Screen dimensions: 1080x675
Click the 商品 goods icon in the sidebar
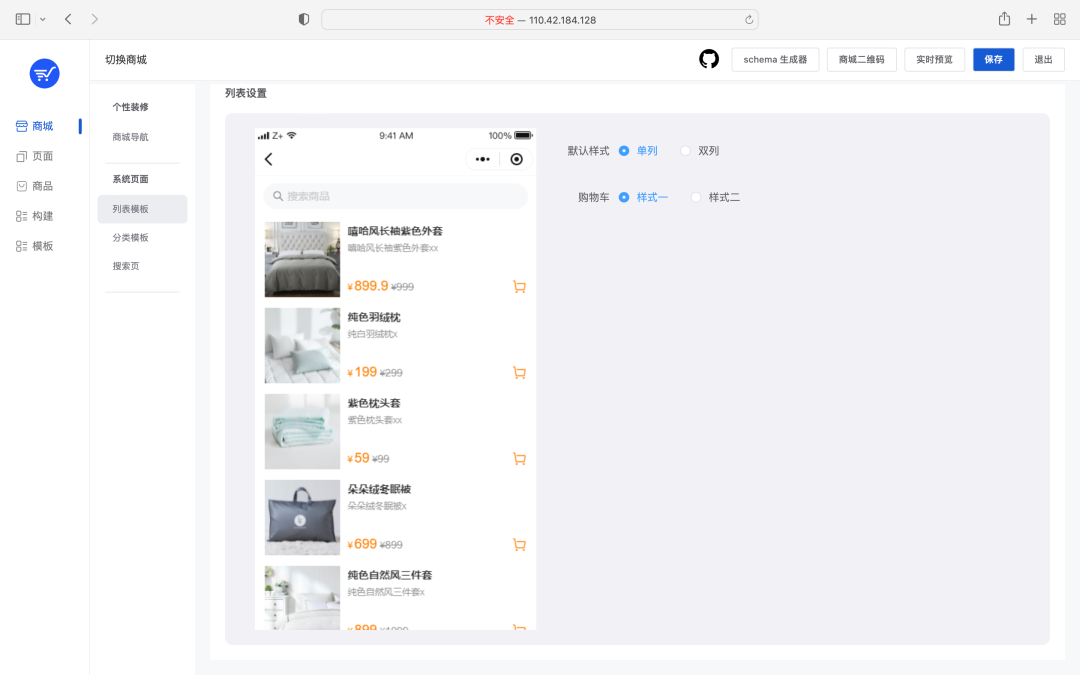coord(21,186)
